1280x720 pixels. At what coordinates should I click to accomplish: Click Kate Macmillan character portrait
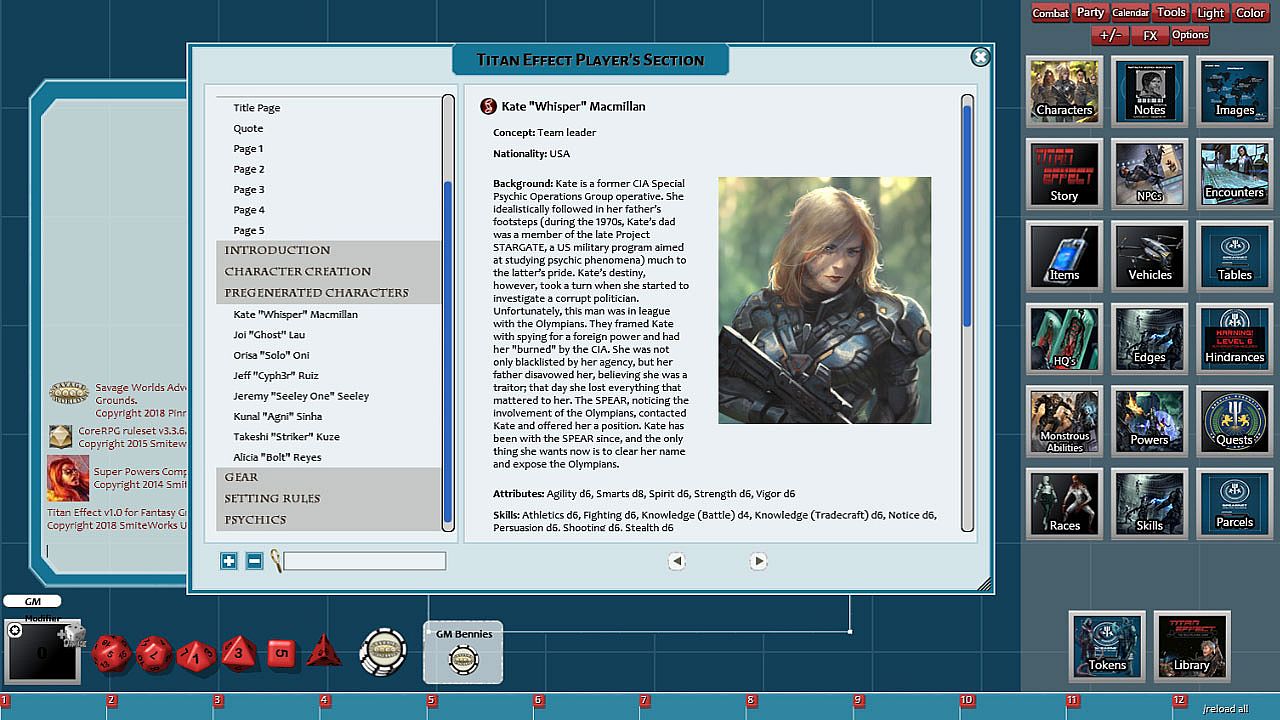(x=824, y=300)
